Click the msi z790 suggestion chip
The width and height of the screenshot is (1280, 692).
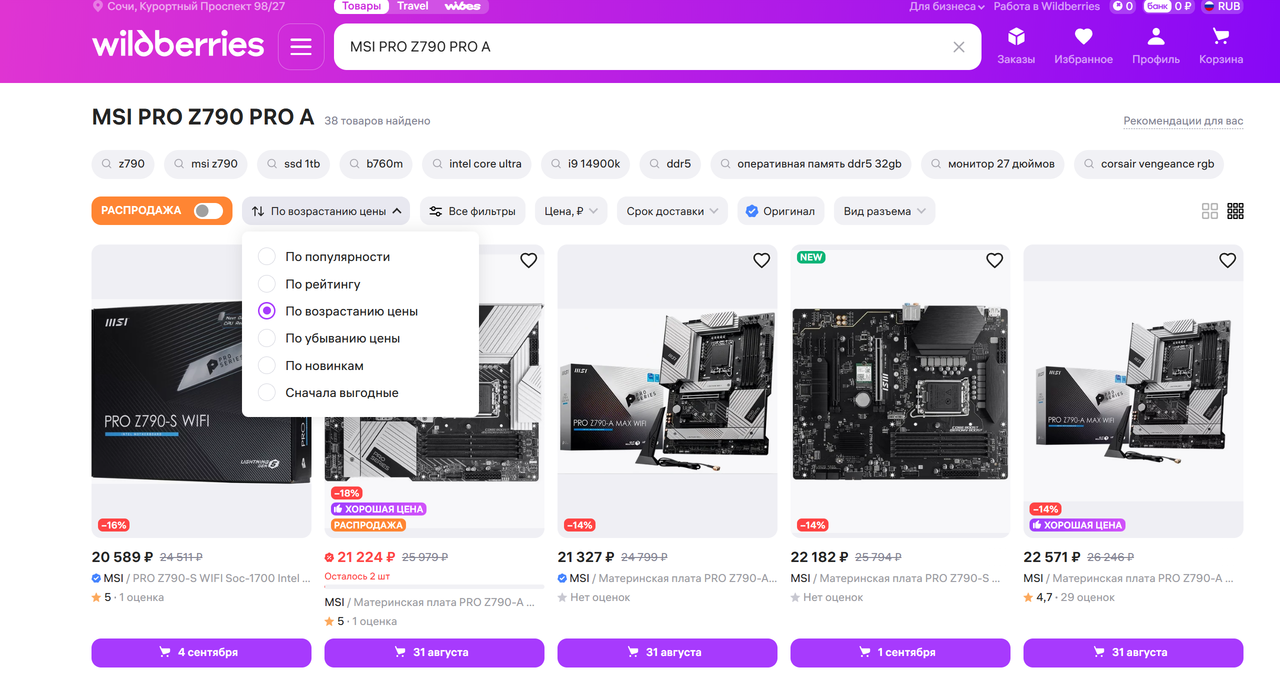207,164
